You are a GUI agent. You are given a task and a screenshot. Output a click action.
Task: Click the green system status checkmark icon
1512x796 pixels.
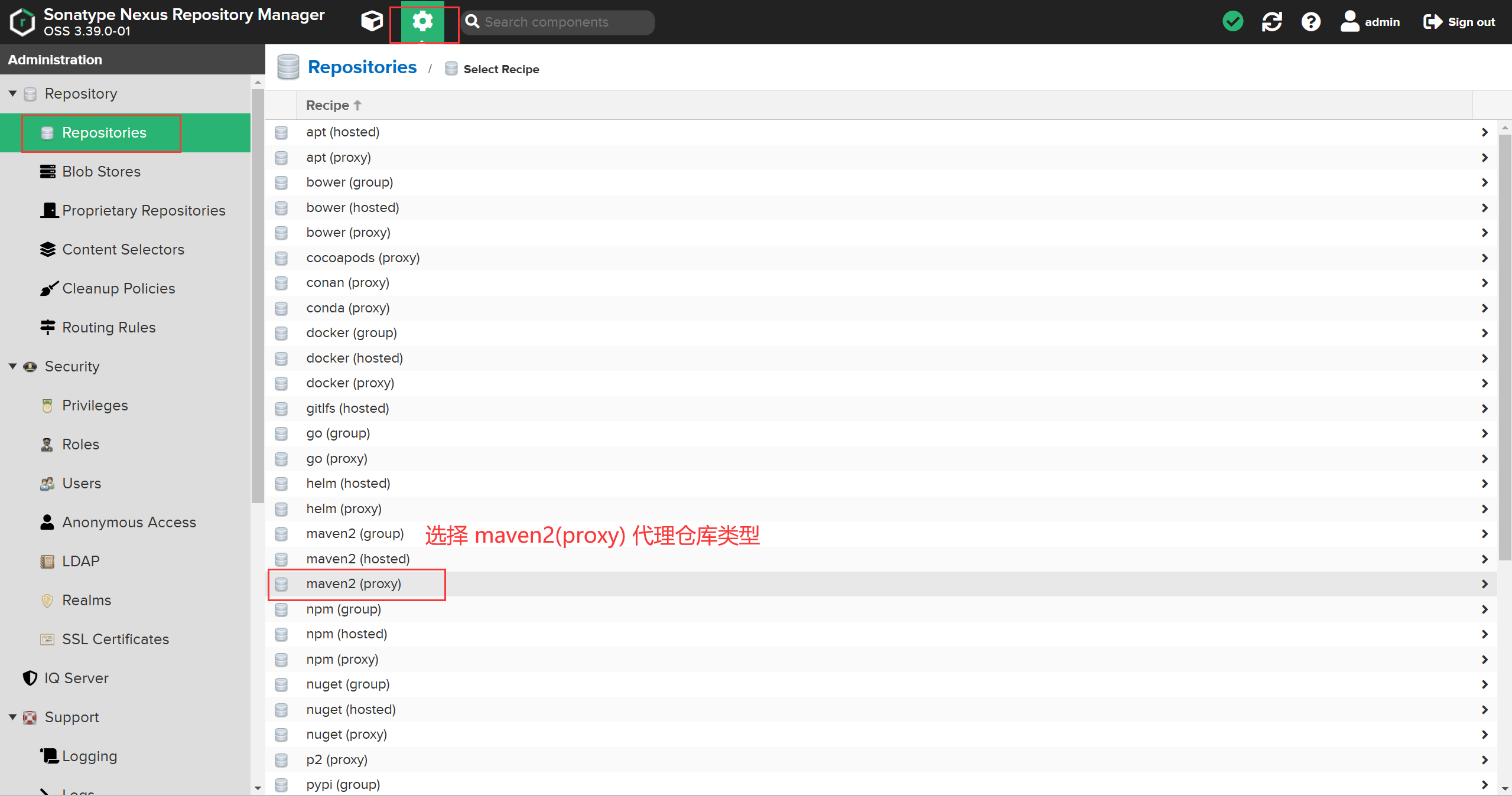click(x=1233, y=22)
